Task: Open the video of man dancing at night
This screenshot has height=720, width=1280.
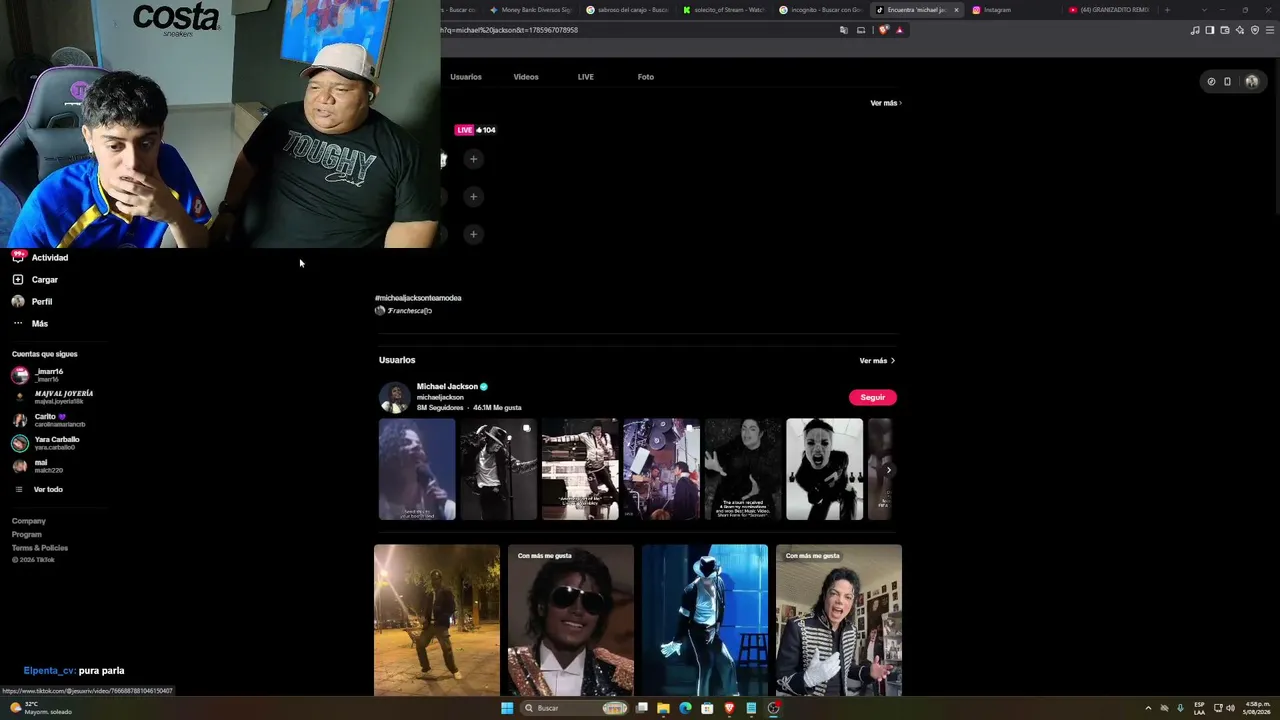Action: pos(437,620)
